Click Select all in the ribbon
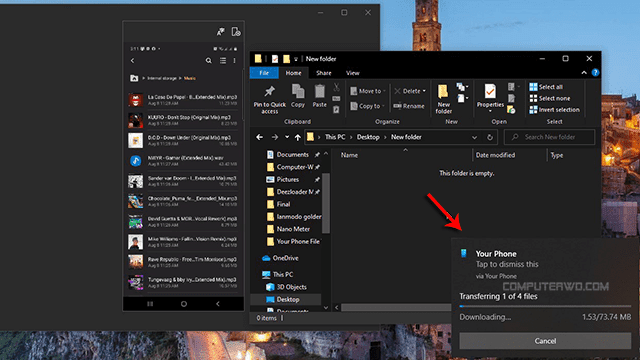 click(546, 87)
